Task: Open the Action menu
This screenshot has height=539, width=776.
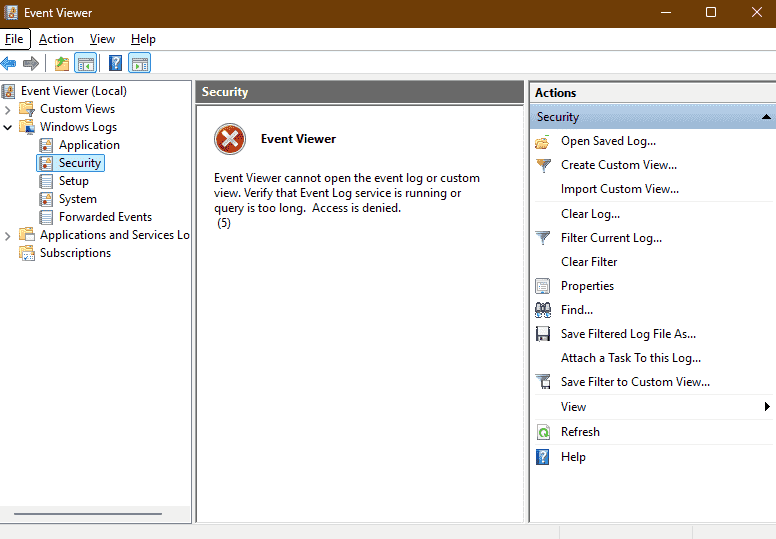Action: (x=56, y=39)
